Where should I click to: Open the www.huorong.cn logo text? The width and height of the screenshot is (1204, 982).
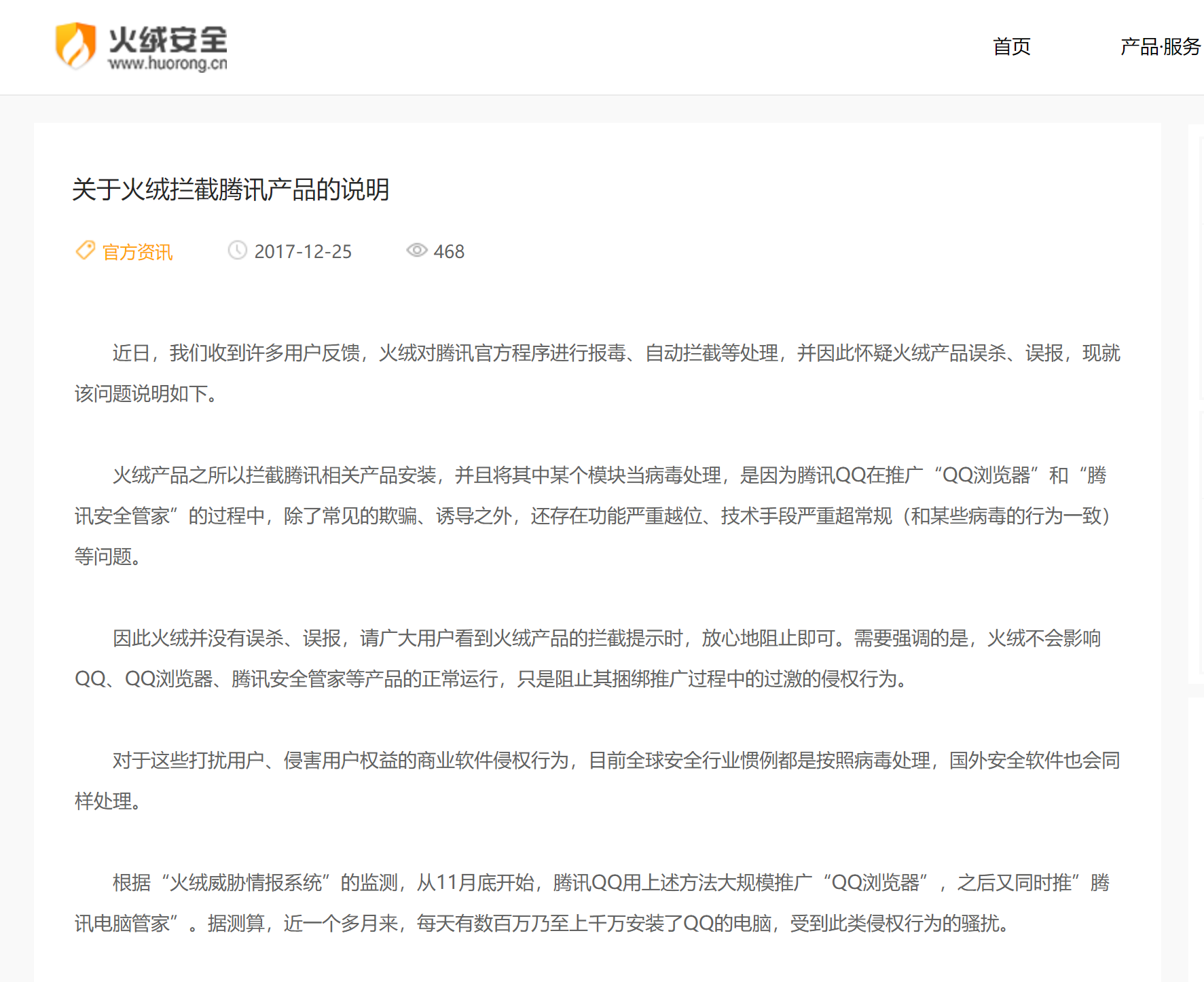tap(168, 64)
